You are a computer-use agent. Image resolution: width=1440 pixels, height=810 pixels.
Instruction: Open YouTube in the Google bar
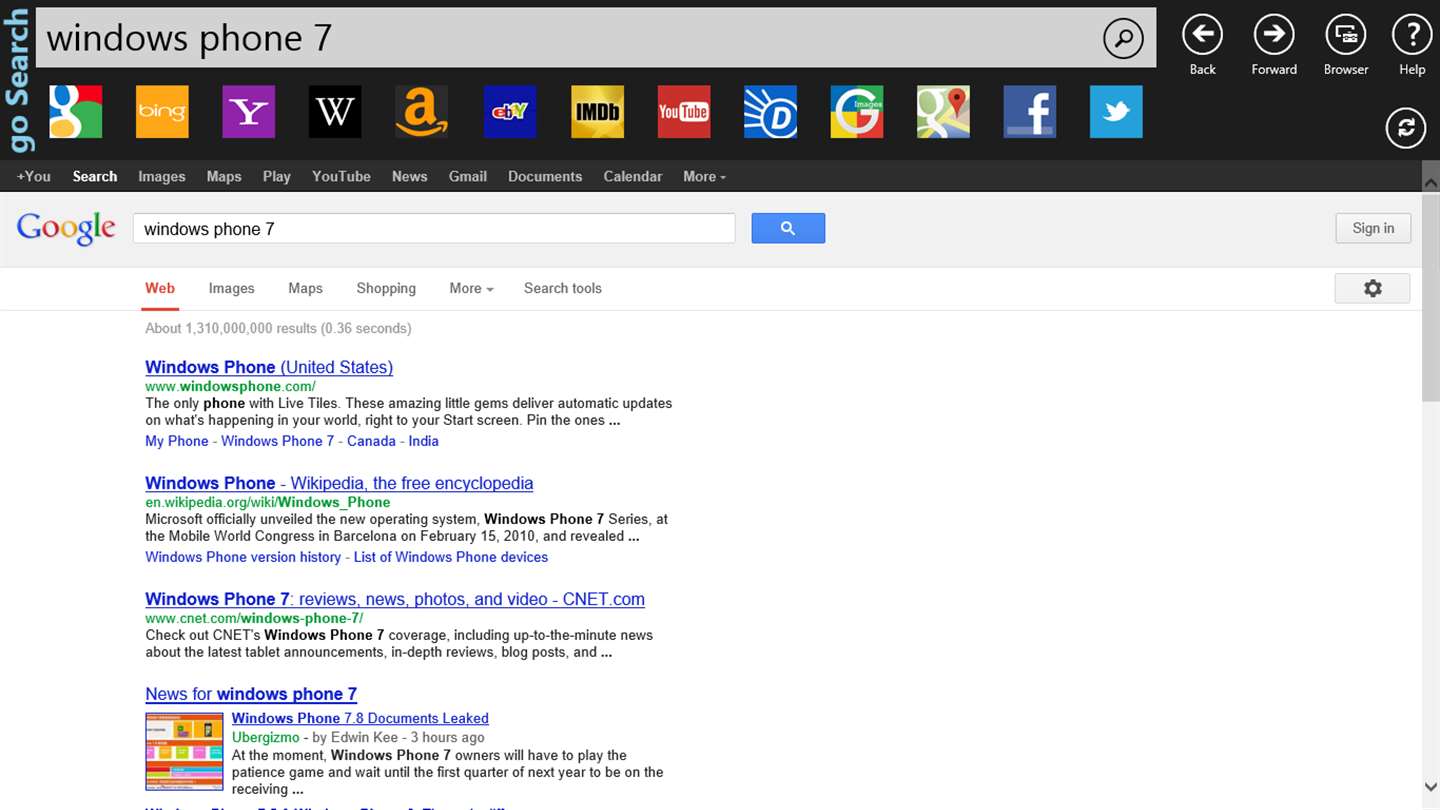pyautogui.click(x=341, y=176)
